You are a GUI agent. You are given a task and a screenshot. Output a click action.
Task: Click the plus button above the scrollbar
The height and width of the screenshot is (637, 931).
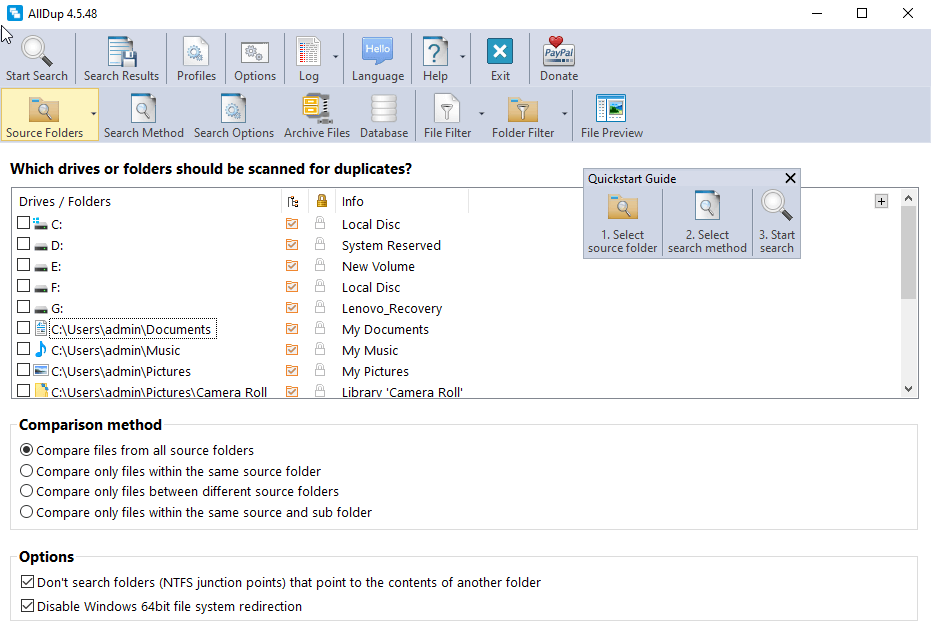(x=881, y=201)
